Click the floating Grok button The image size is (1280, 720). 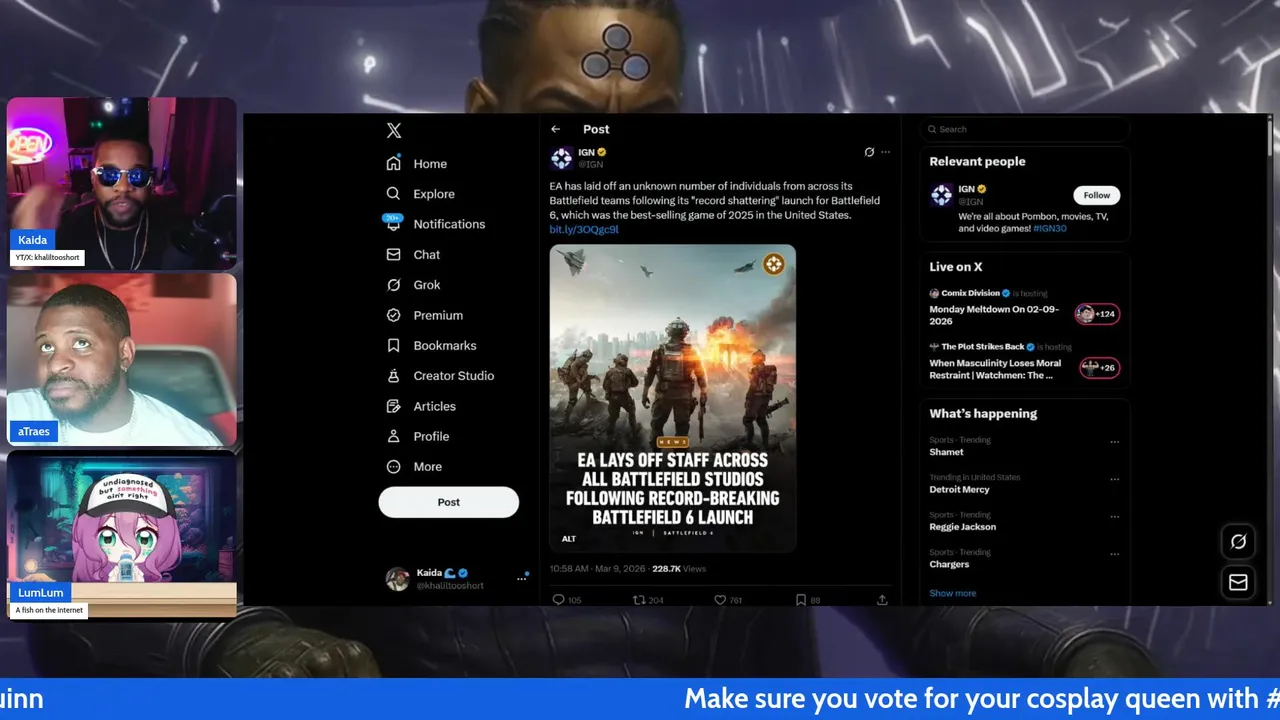pyautogui.click(x=1238, y=542)
